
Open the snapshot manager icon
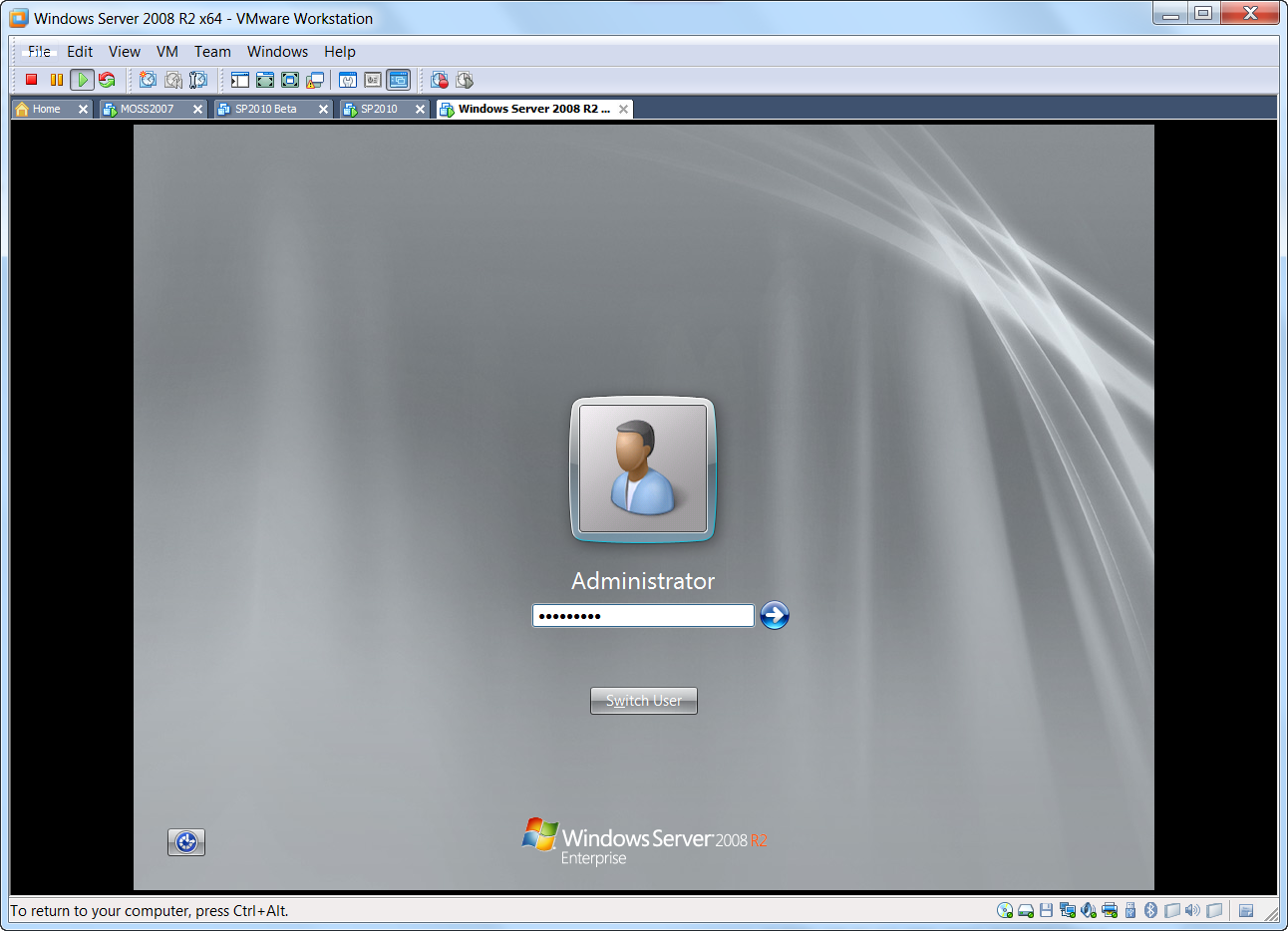[198, 80]
